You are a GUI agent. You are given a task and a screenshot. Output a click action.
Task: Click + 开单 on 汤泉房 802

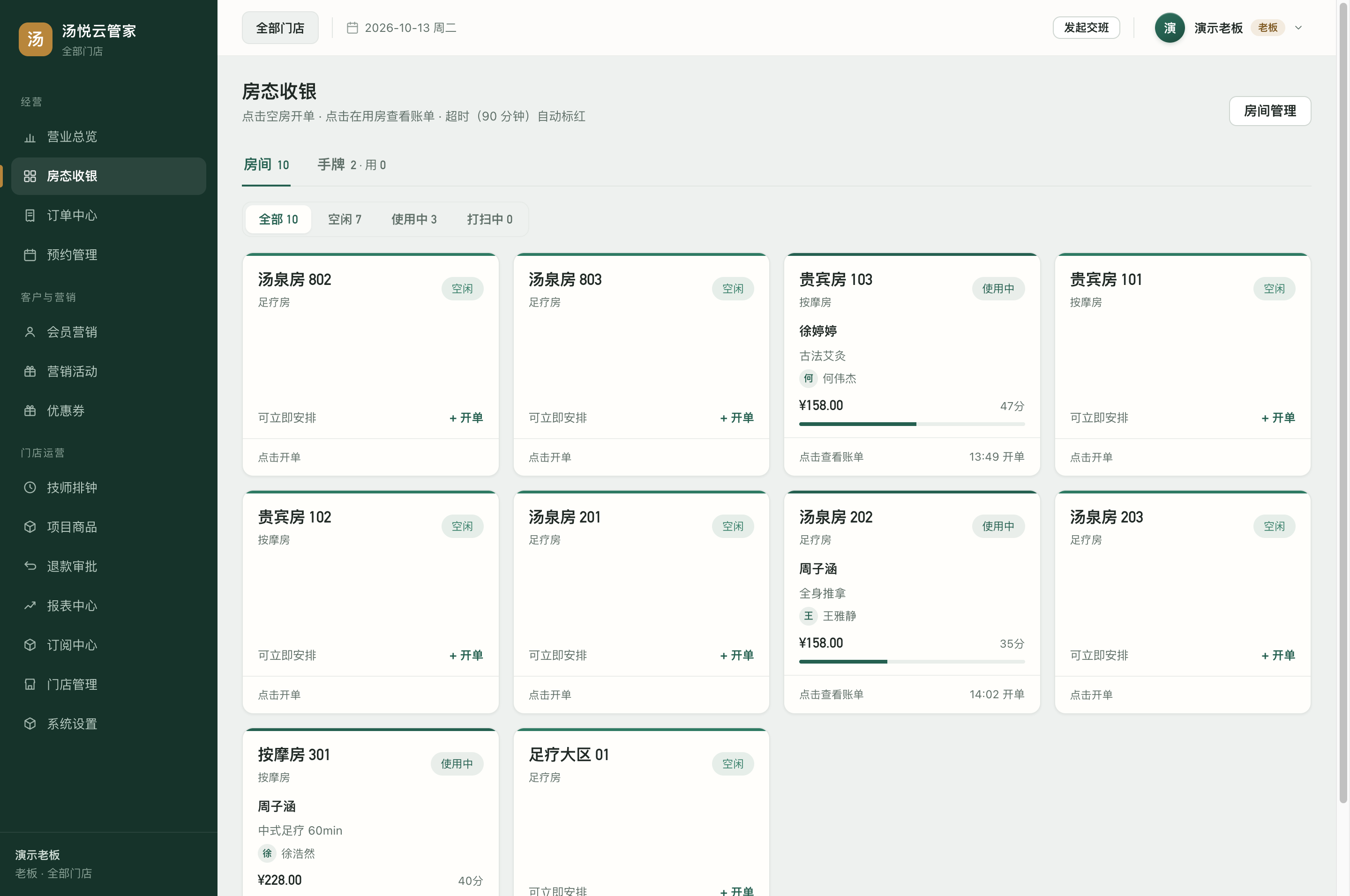pos(466,418)
